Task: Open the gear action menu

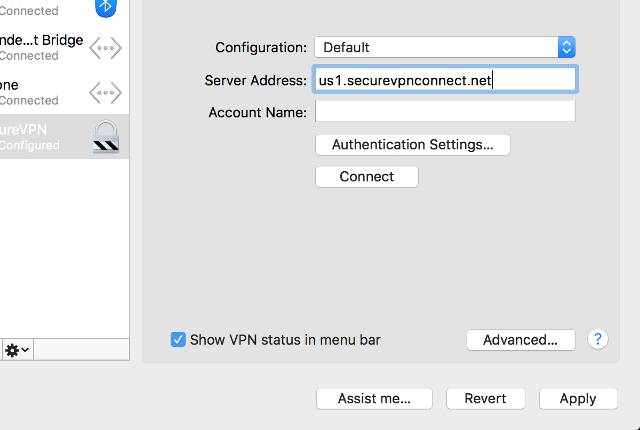Action: click(x=13, y=350)
